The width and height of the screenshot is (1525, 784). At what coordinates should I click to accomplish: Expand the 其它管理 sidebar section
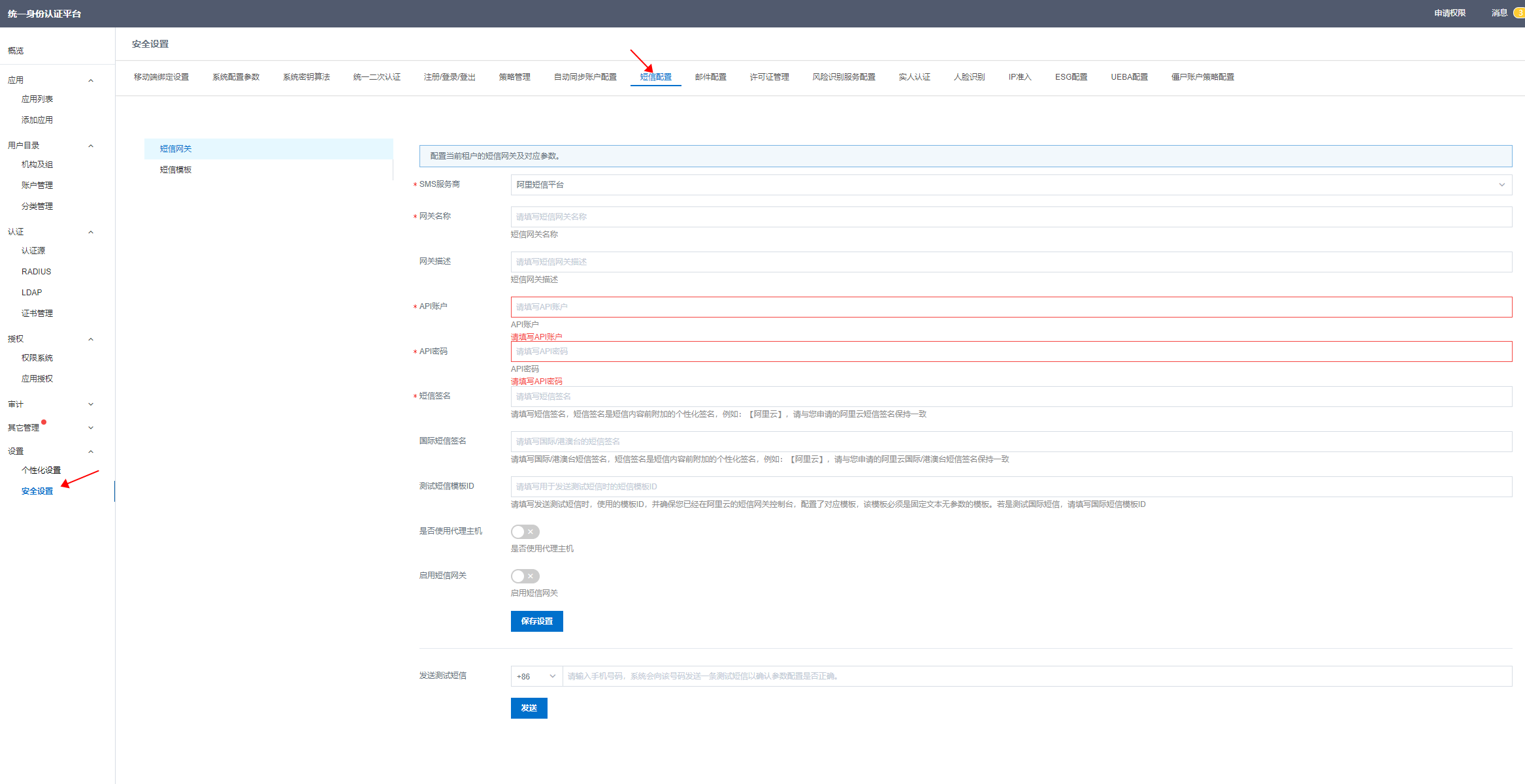click(91, 428)
